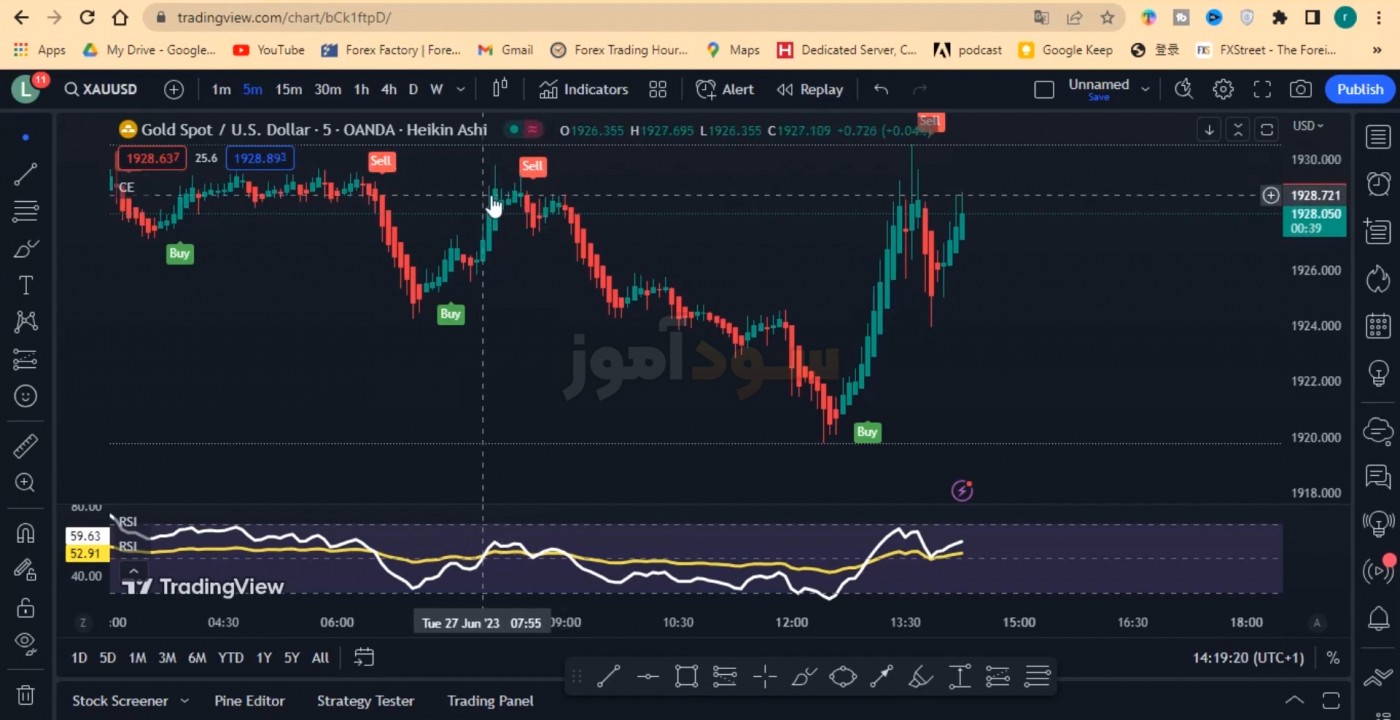Select the Text annotation tool
1400x720 pixels.
coord(26,285)
